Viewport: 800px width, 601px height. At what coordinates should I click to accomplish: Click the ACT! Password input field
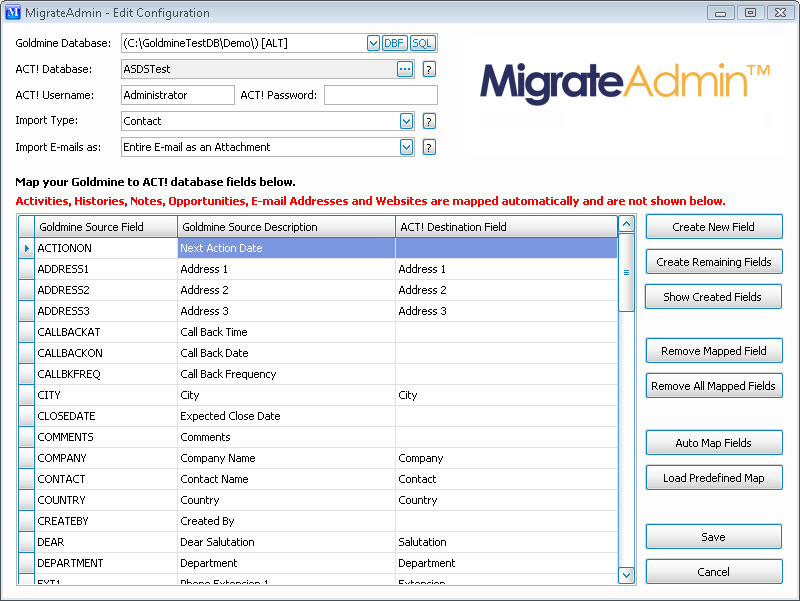coord(381,95)
